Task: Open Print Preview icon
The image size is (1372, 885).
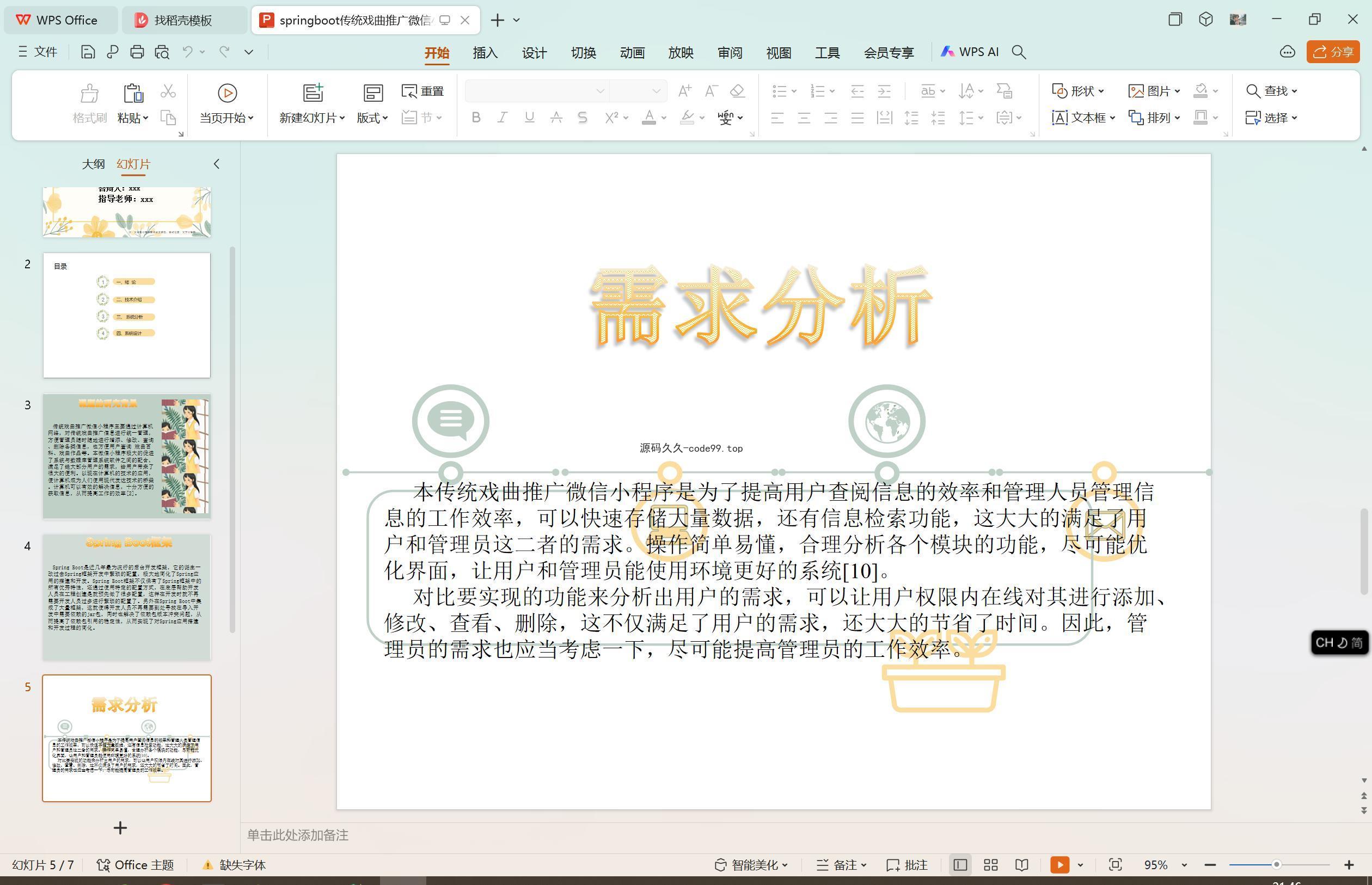Action: pyautogui.click(x=162, y=52)
